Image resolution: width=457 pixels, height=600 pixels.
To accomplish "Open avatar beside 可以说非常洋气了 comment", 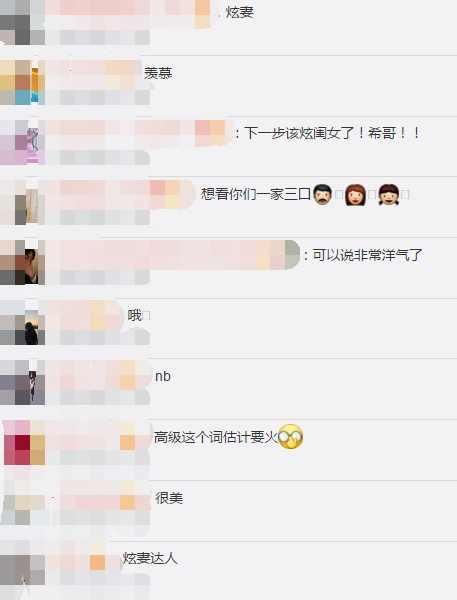I will click(x=22, y=262).
